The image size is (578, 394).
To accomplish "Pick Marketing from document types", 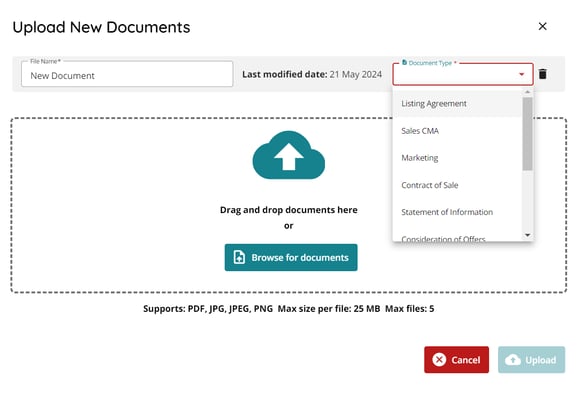I will [x=457, y=158].
